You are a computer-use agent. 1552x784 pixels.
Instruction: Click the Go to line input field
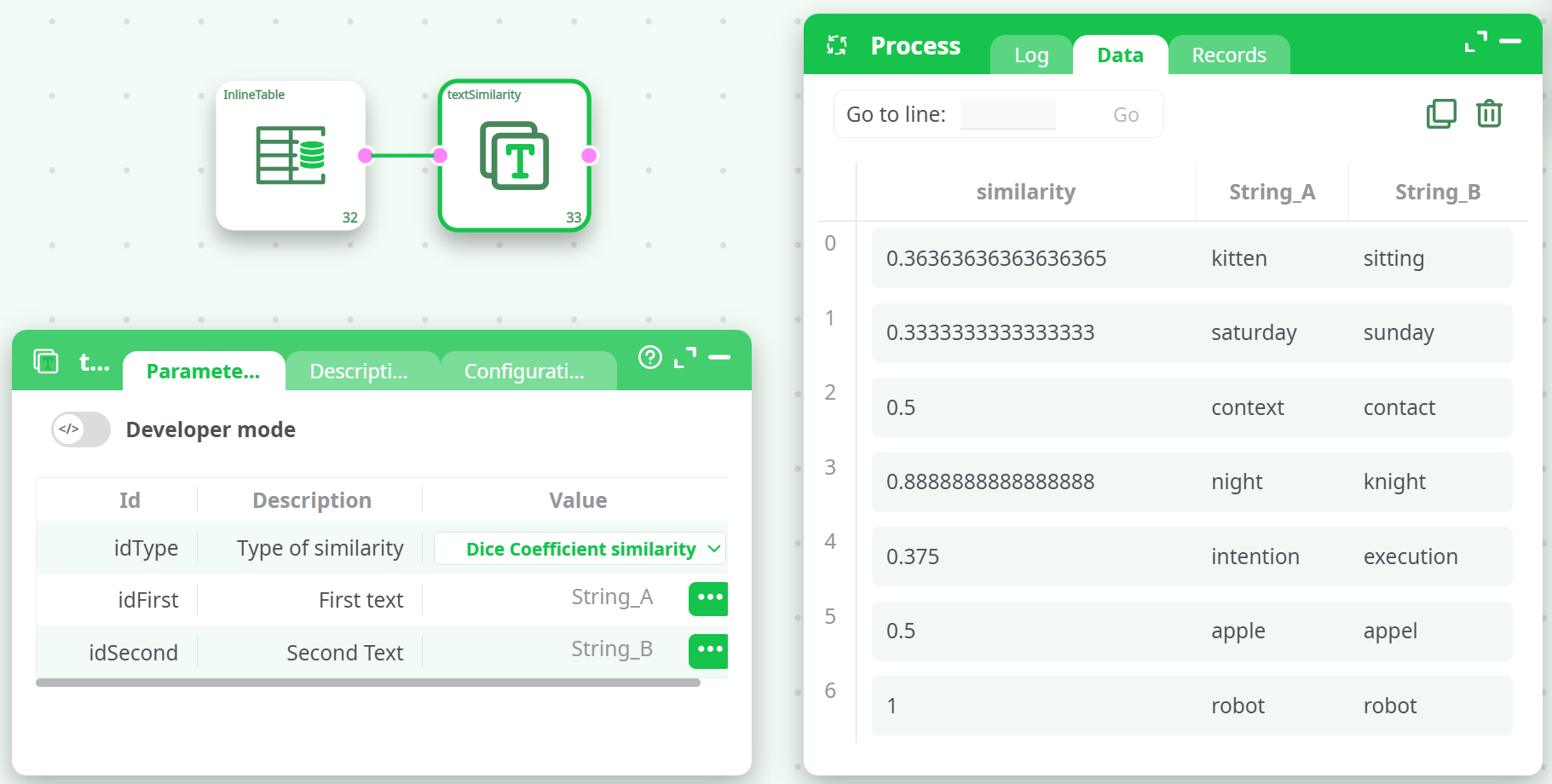[1007, 114]
